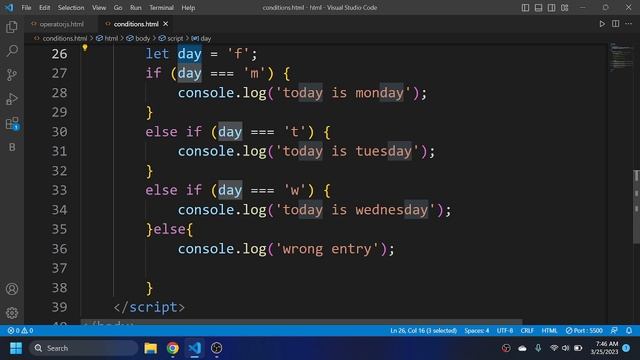
Task: Open the Explorer view in activity bar
Action: pyautogui.click(x=12, y=27)
